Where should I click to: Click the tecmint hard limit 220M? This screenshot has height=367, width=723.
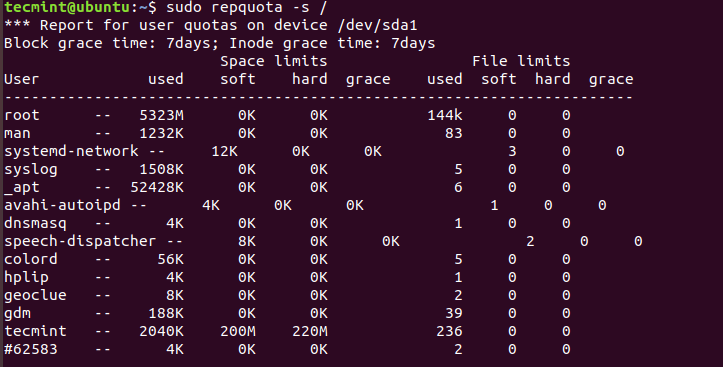(x=310, y=331)
